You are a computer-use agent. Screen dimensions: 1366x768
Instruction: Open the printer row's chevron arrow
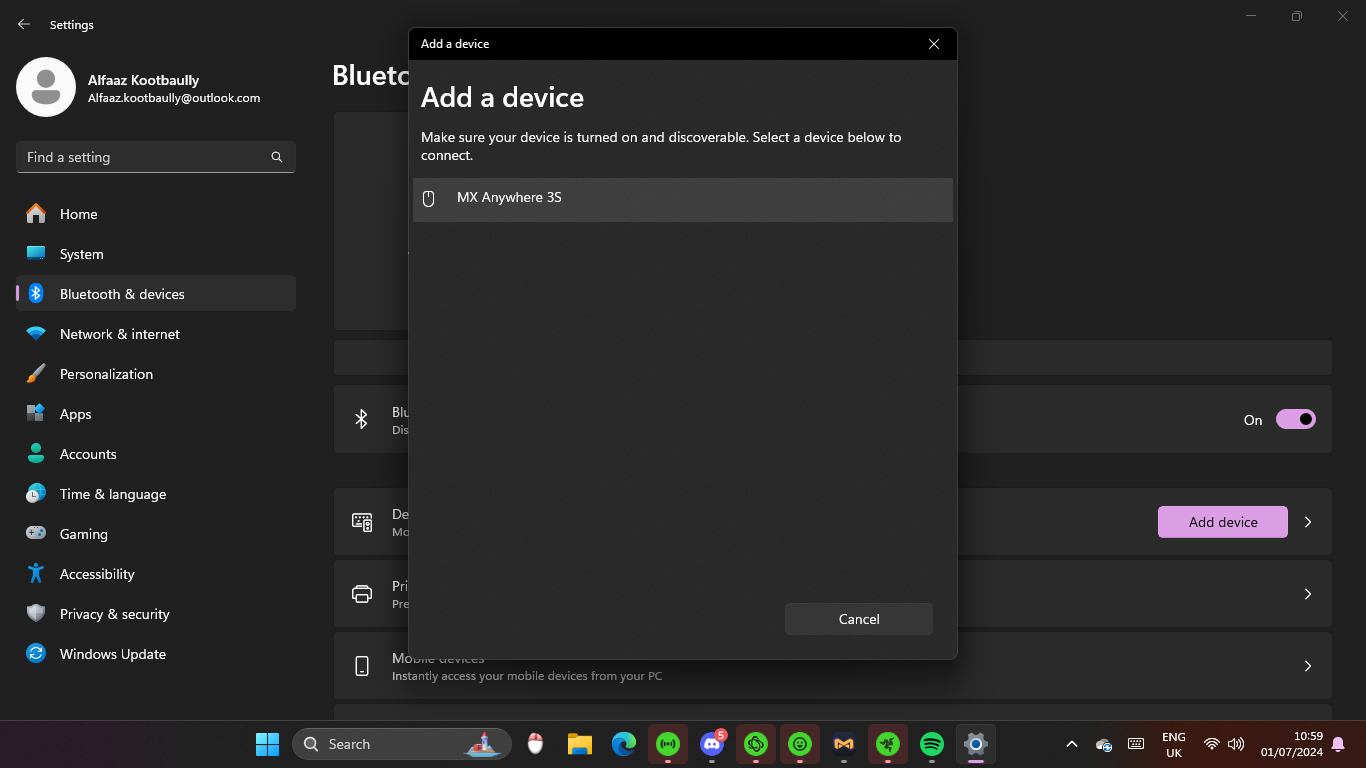pyautogui.click(x=1308, y=594)
